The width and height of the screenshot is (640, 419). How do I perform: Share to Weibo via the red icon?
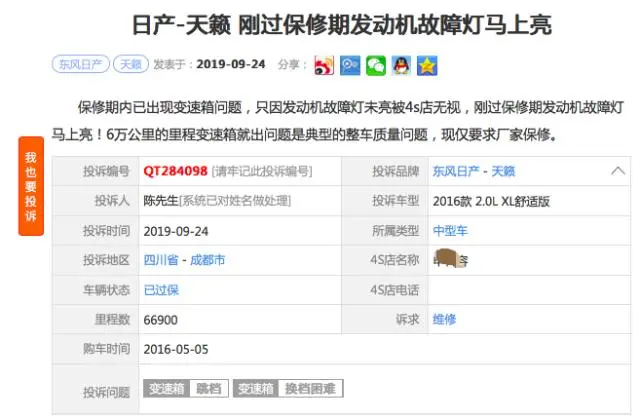[324, 65]
